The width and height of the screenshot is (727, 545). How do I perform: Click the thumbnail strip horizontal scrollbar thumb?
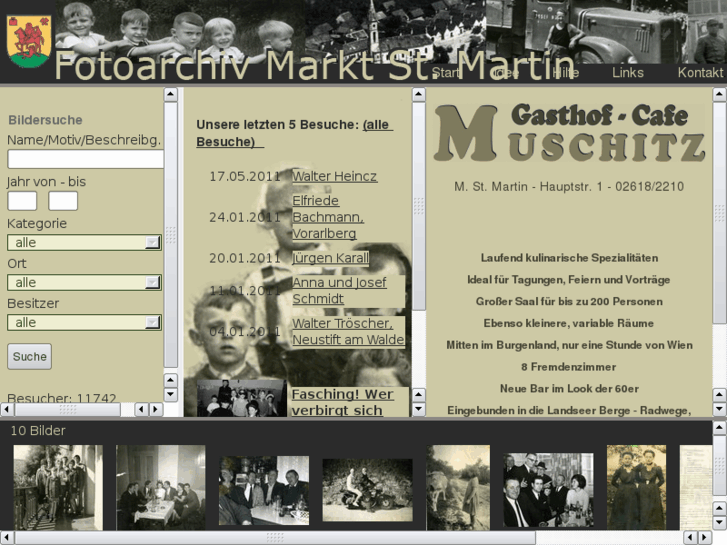click(275, 538)
